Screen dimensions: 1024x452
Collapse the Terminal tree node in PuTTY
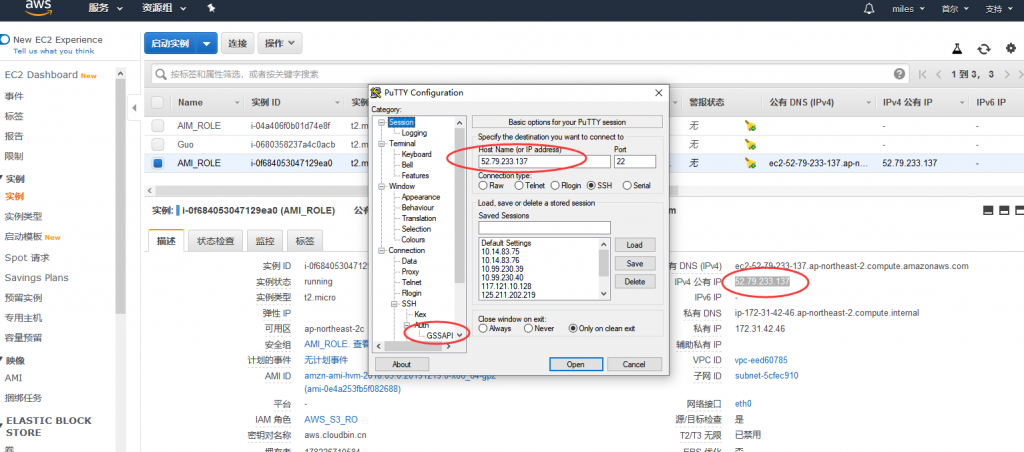point(381,143)
